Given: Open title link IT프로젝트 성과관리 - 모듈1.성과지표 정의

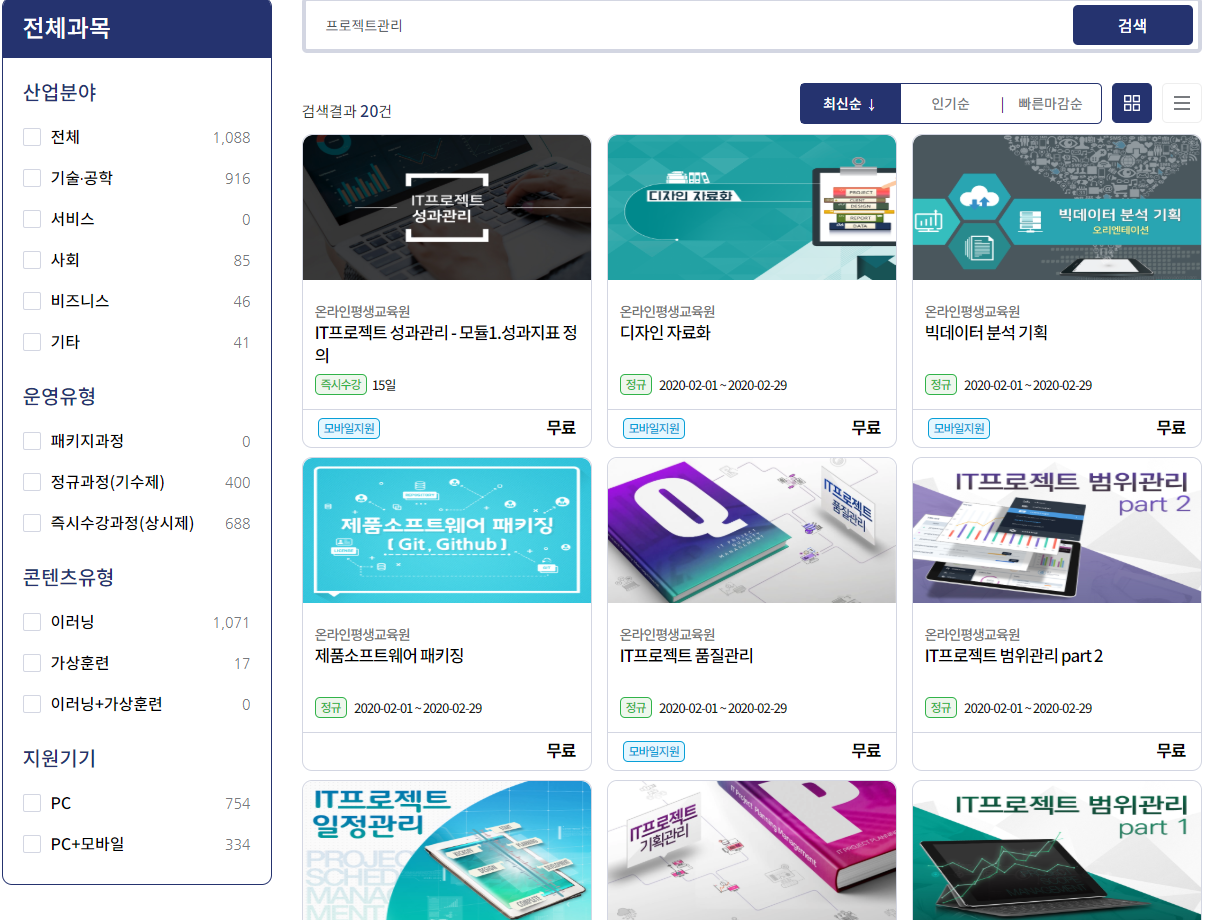Looking at the screenshot, I should [x=446, y=344].
